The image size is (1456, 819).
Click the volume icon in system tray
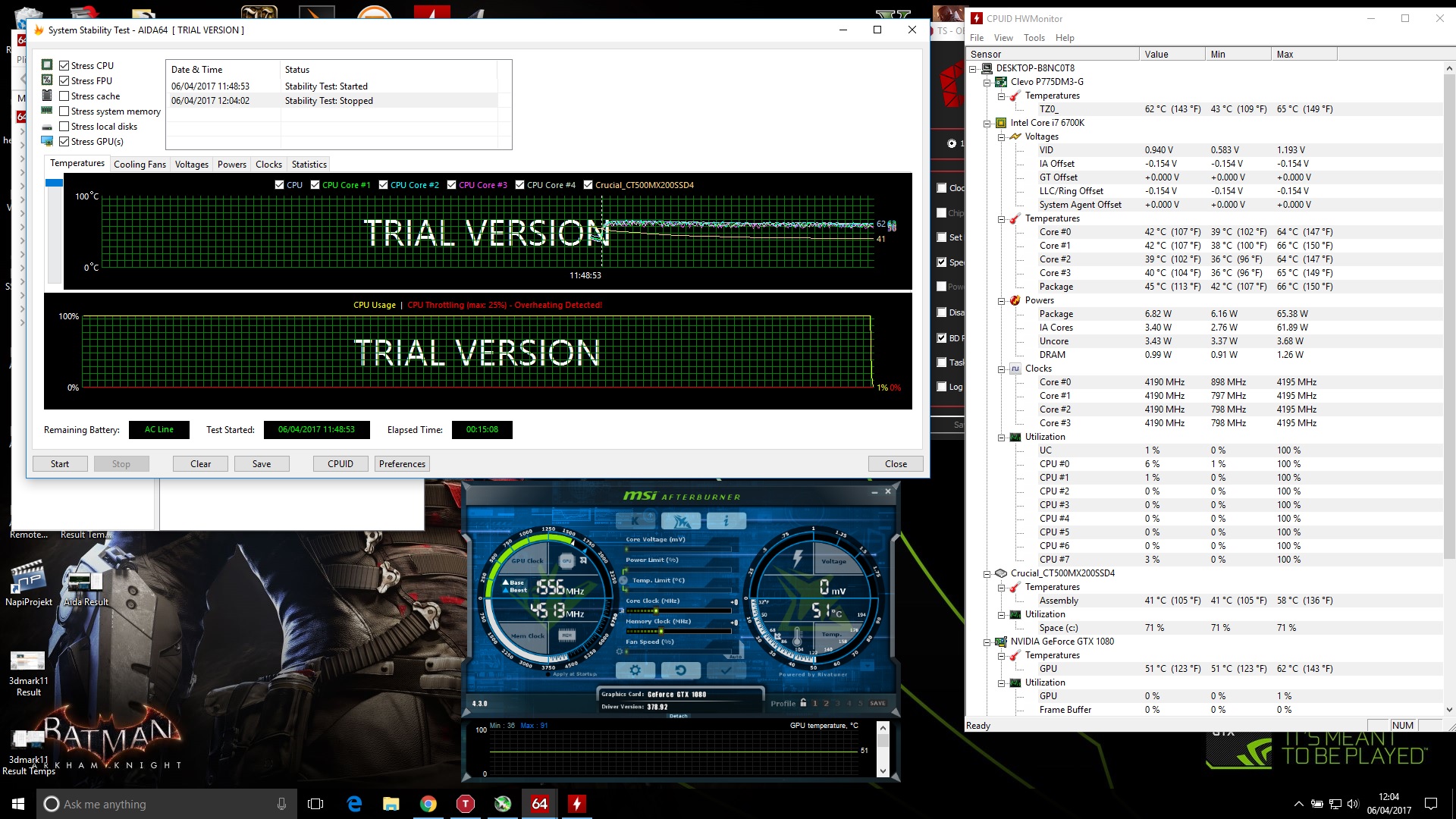coord(1354,804)
